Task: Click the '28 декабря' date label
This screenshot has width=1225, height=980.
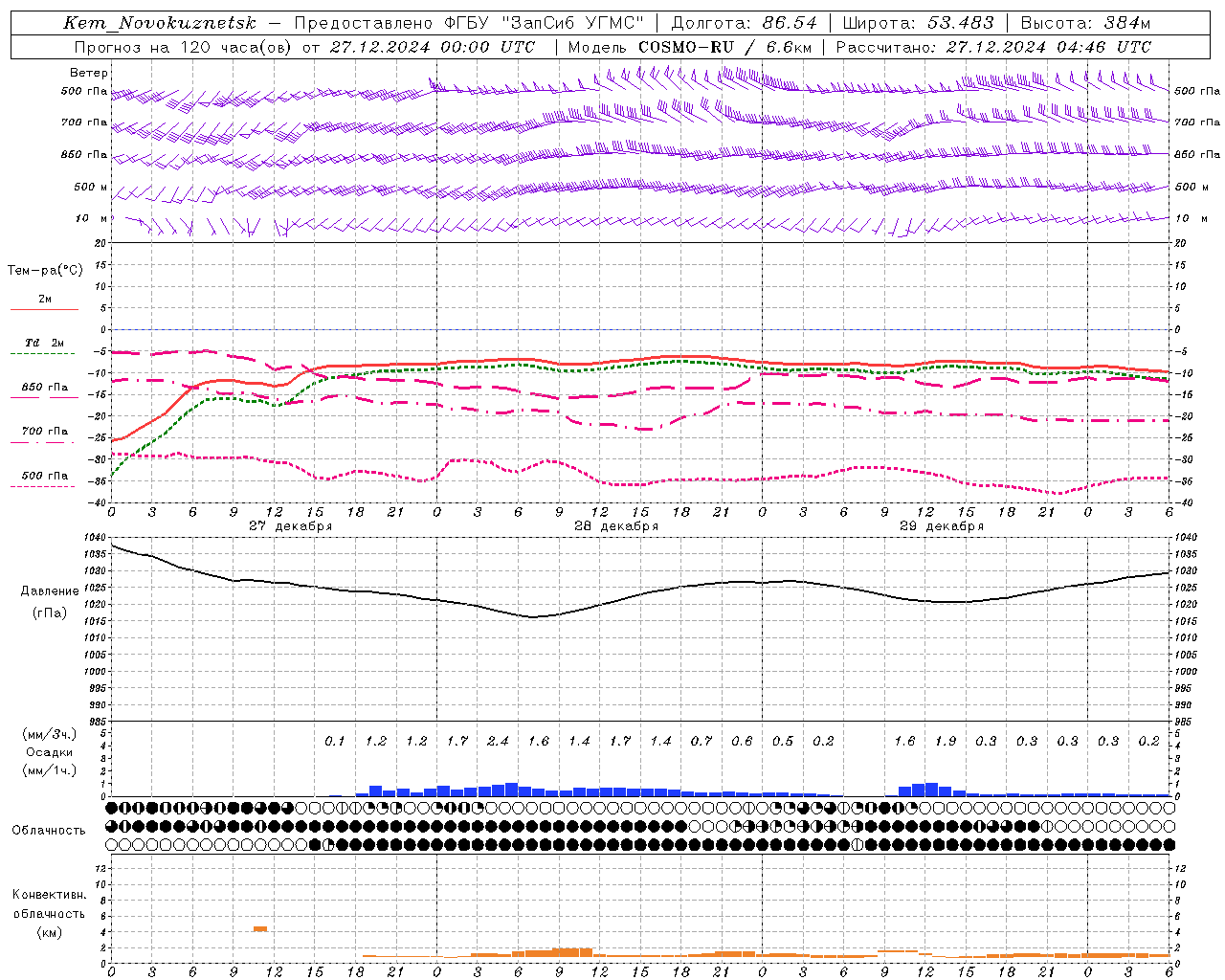Action: (615, 526)
